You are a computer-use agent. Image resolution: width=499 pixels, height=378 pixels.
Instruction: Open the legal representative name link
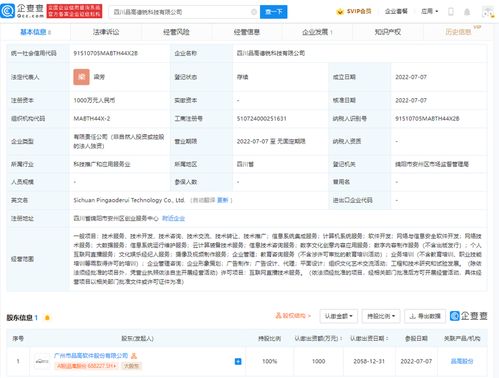pos(99,77)
